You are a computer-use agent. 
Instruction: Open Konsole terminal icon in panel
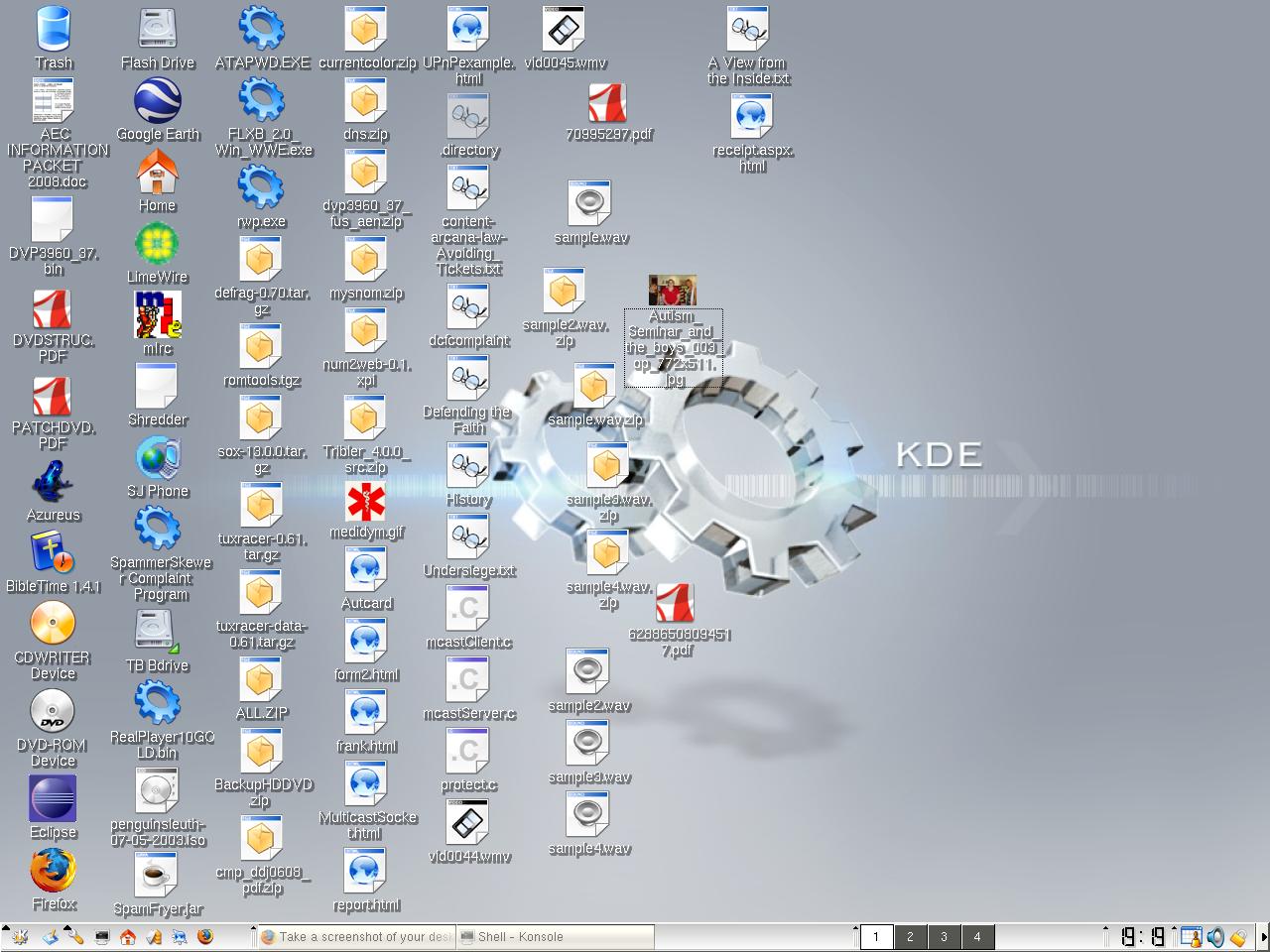[101, 936]
